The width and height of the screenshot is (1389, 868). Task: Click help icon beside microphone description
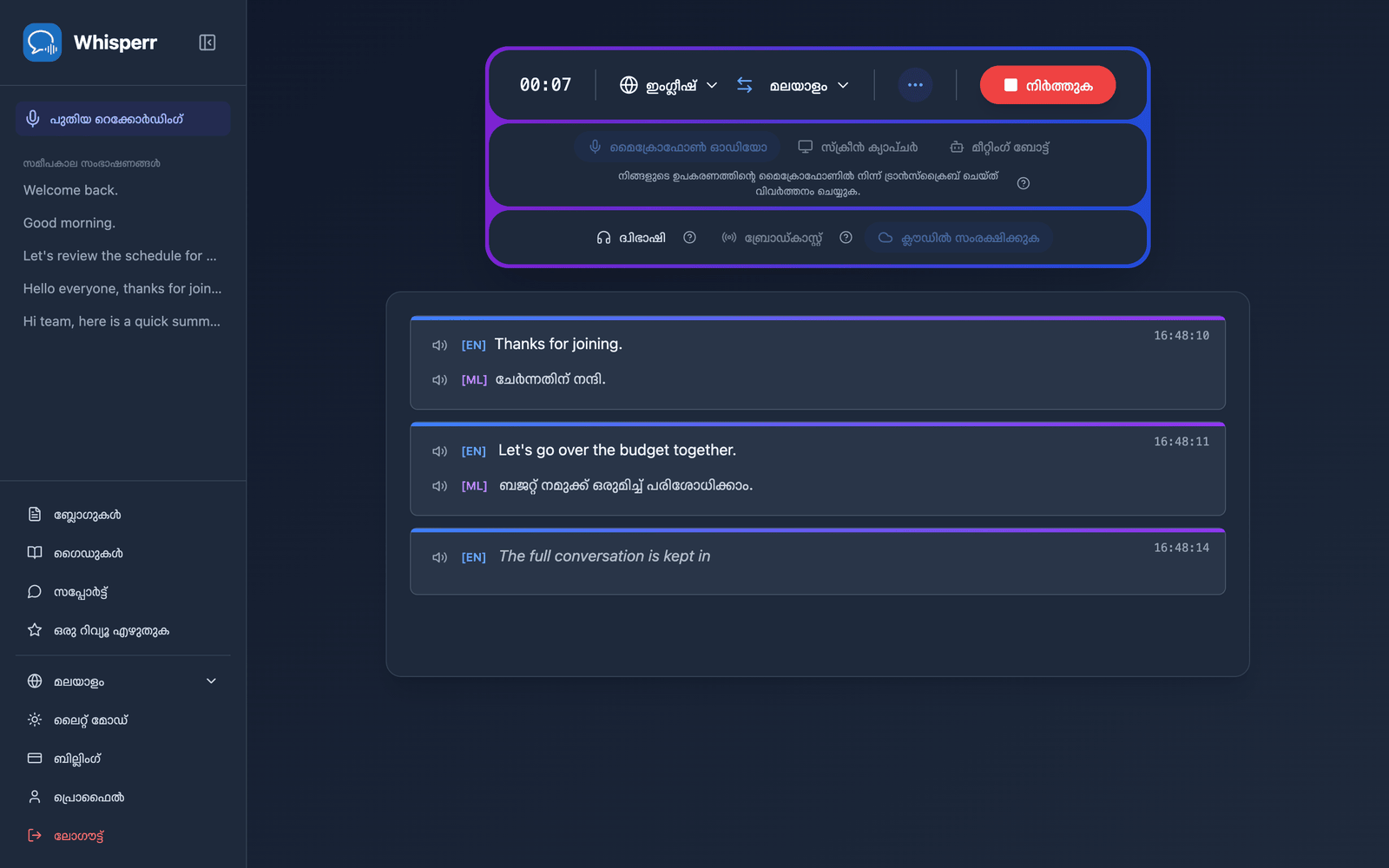pyautogui.click(x=1024, y=183)
